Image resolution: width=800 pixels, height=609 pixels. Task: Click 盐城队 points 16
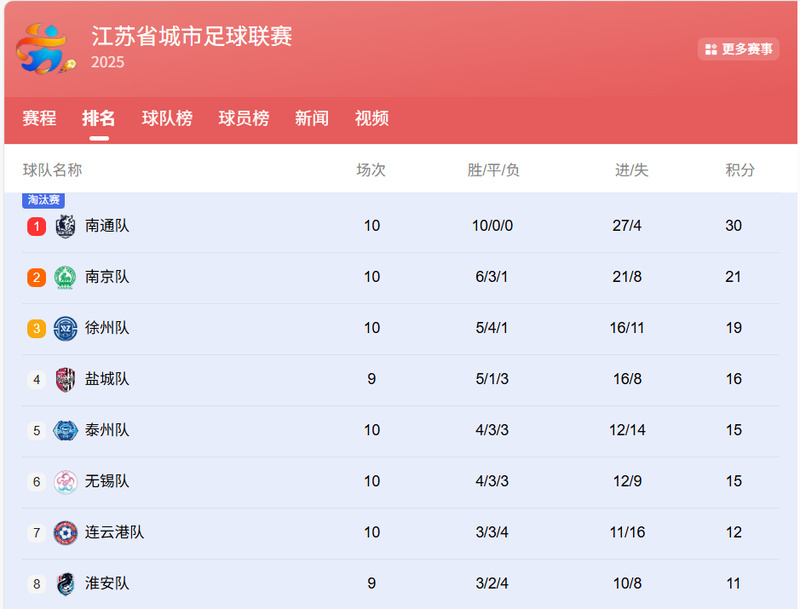(734, 378)
